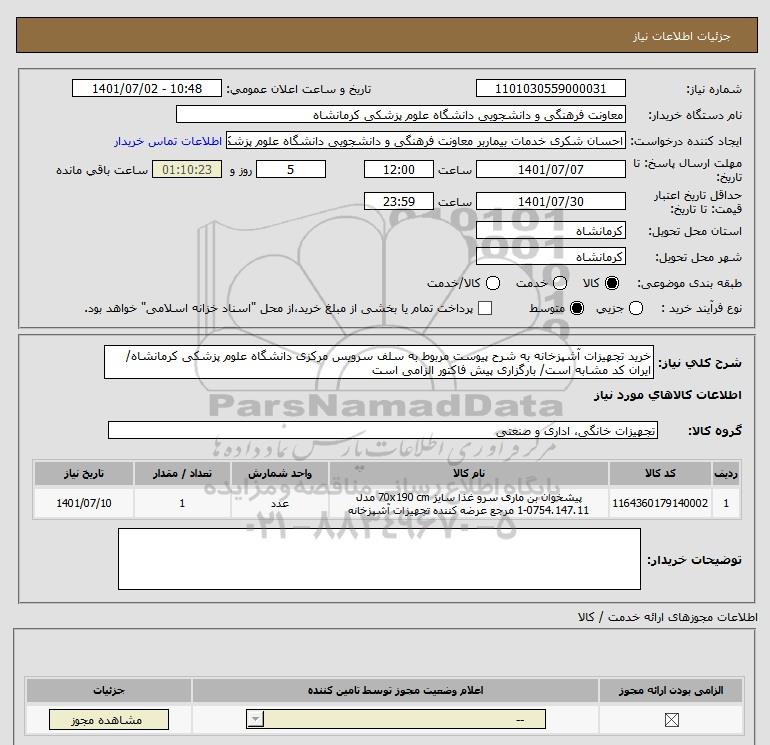Viewport: 770px width, 745px height.
Task: Click the validity time field 23:59
Action: pos(399,201)
